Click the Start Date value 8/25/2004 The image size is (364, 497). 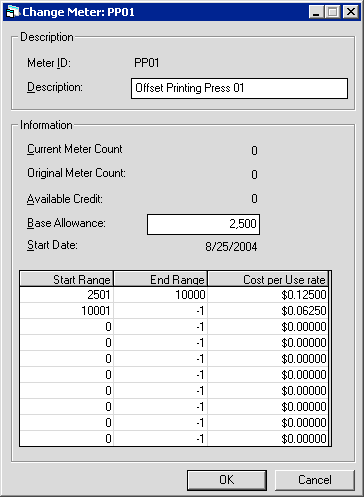[x=231, y=247]
